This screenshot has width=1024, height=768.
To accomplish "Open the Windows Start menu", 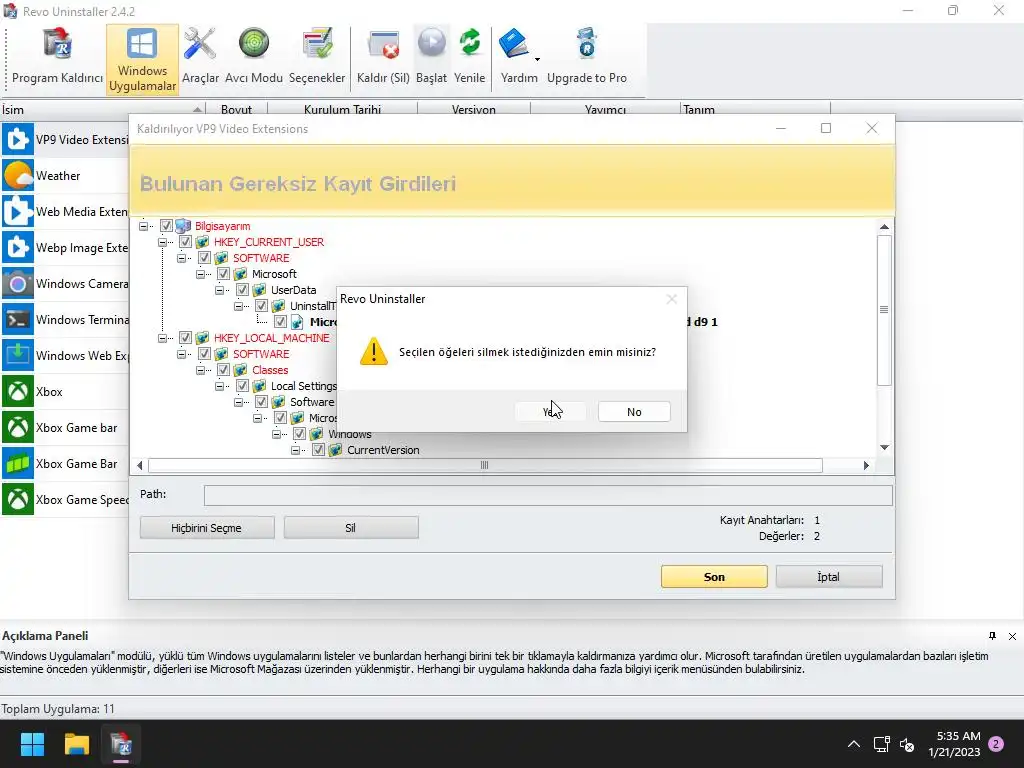I will 32,744.
